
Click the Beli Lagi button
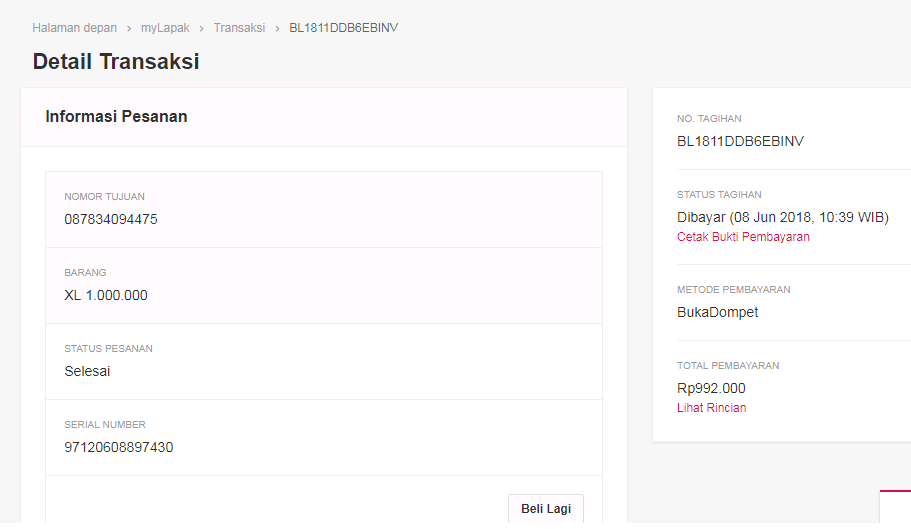[546, 509]
